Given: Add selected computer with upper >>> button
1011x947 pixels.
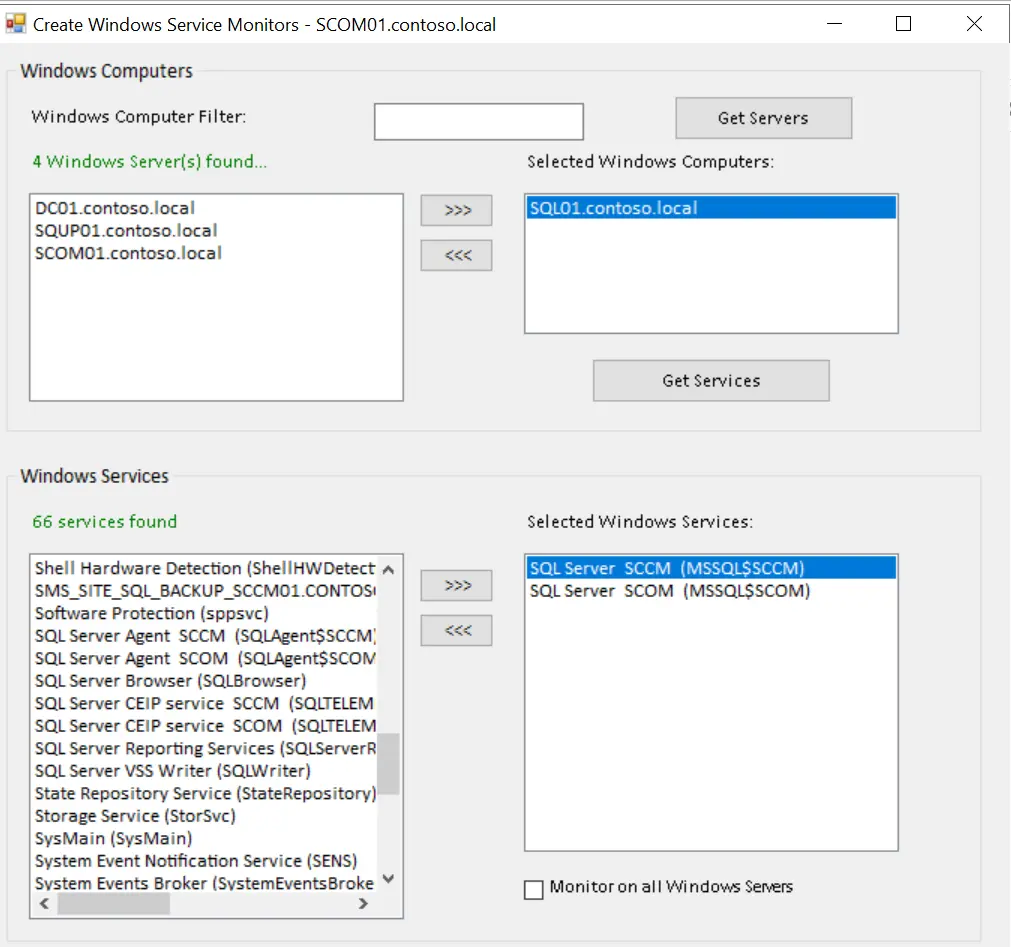Looking at the screenshot, I should point(456,211).
